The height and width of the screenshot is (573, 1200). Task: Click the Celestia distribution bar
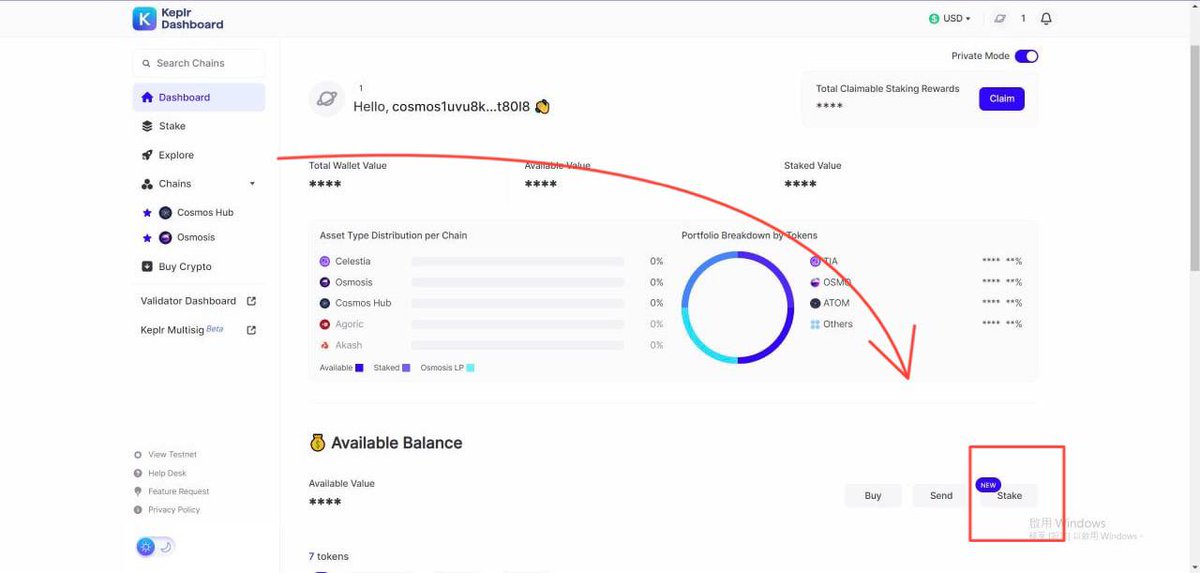518,261
